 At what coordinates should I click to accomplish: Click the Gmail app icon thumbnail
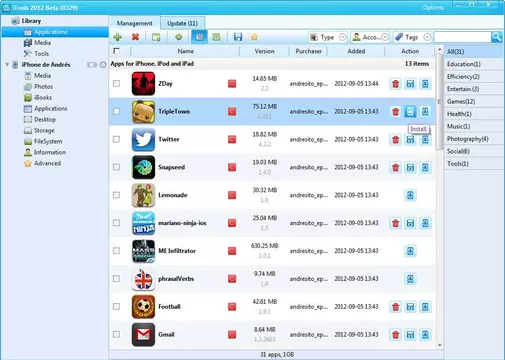(143, 334)
